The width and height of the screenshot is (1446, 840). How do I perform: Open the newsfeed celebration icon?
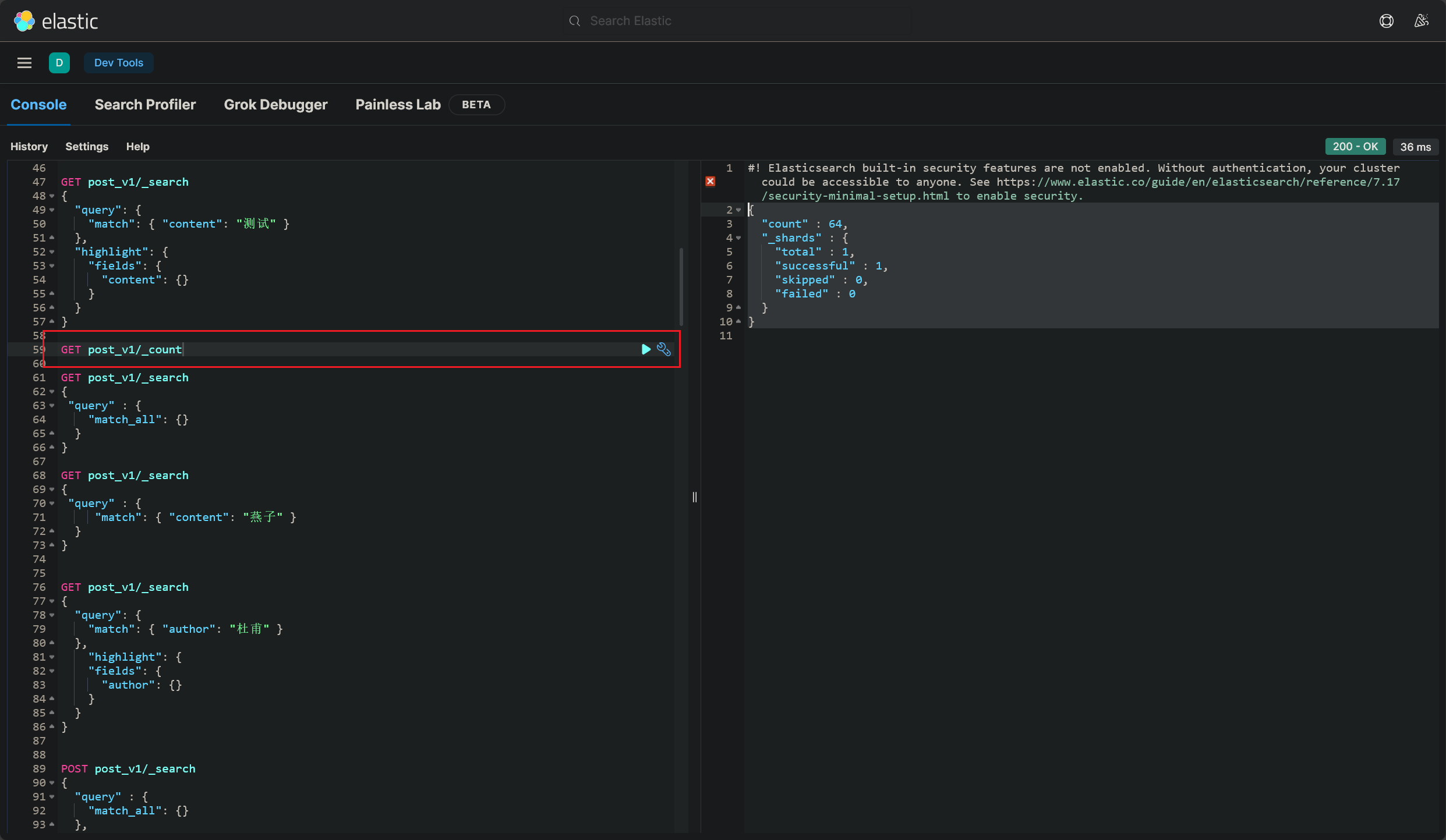tap(1422, 21)
